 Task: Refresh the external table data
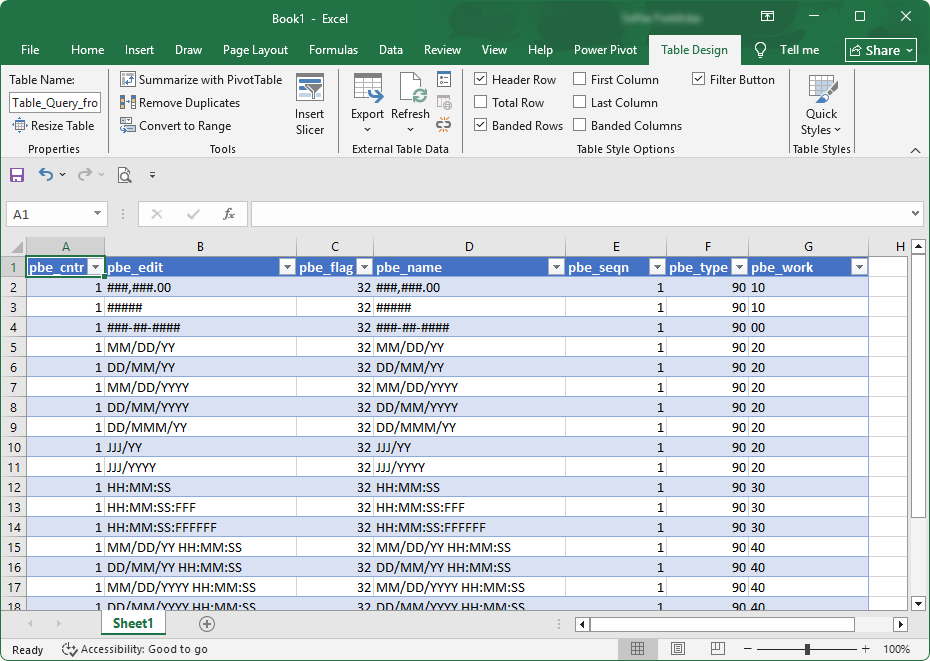pos(410,100)
